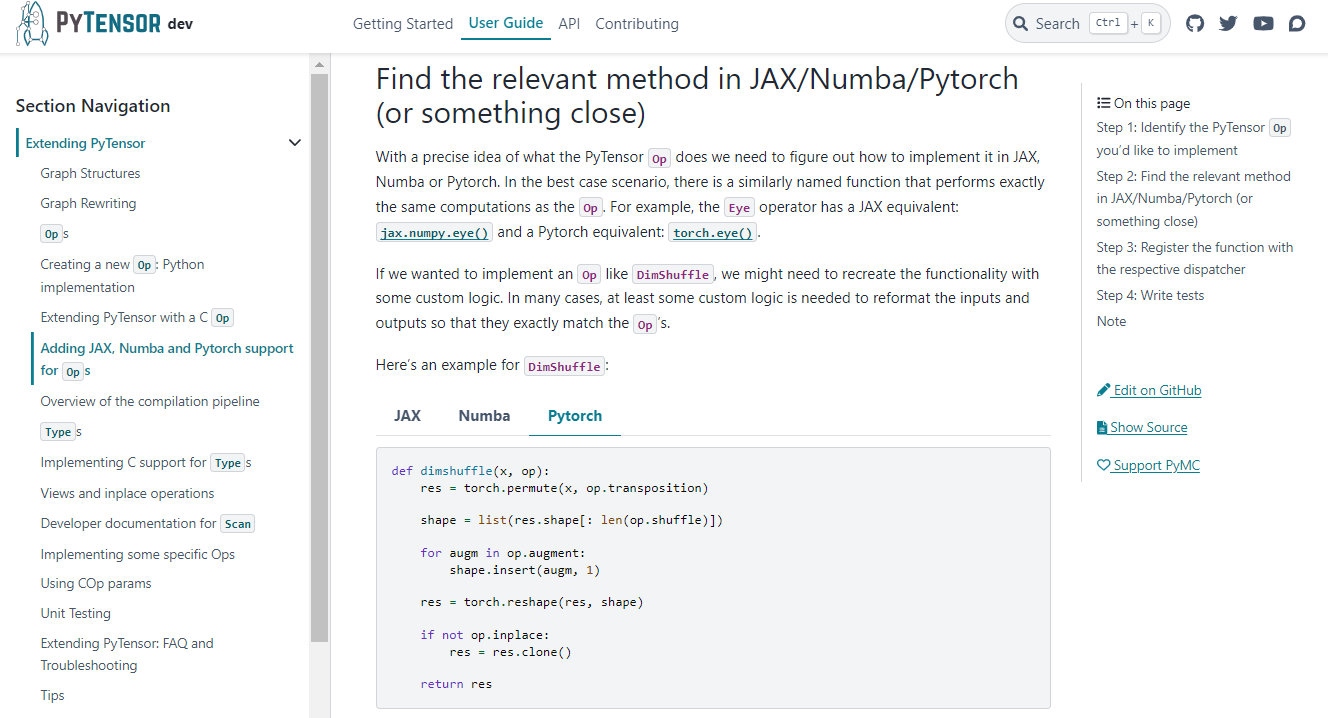Open the Twitter icon
1328x718 pixels.
(x=1228, y=22)
